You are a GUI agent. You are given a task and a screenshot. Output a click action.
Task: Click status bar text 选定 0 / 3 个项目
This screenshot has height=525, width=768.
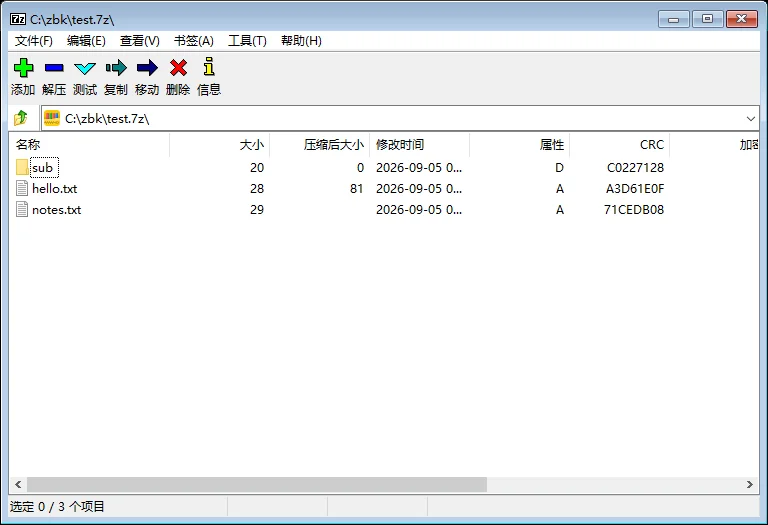[x=57, y=506]
